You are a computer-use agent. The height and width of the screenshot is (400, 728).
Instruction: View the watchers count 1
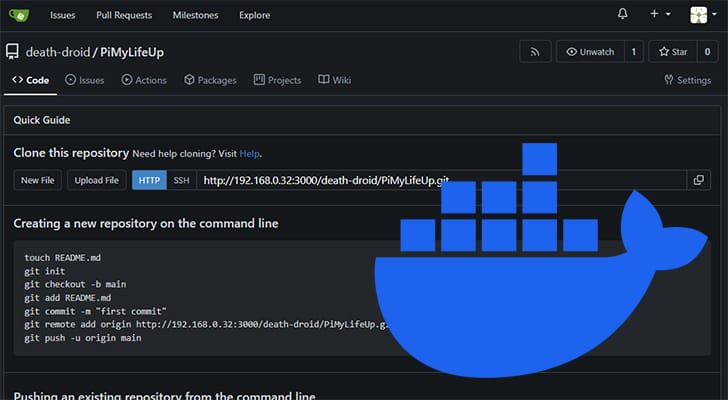[x=634, y=52]
